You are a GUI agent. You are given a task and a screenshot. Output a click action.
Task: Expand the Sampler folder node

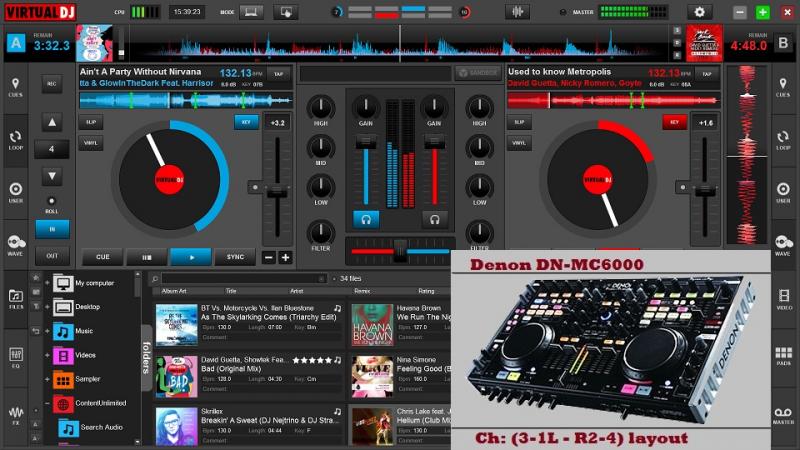[x=47, y=379]
